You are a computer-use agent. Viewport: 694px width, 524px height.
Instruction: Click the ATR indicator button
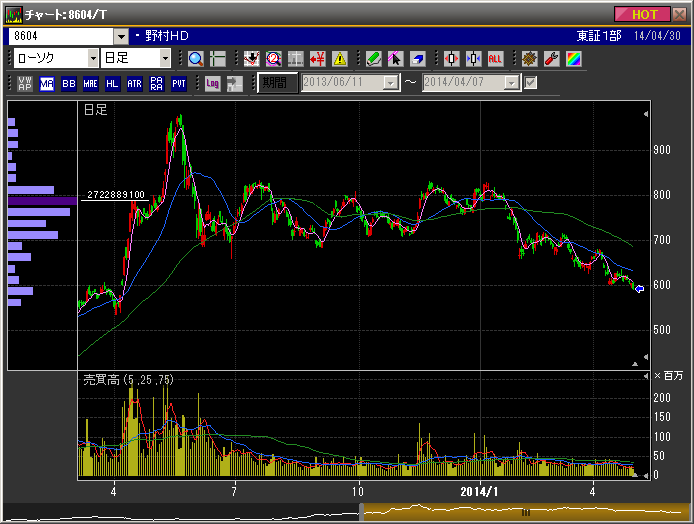[x=134, y=83]
